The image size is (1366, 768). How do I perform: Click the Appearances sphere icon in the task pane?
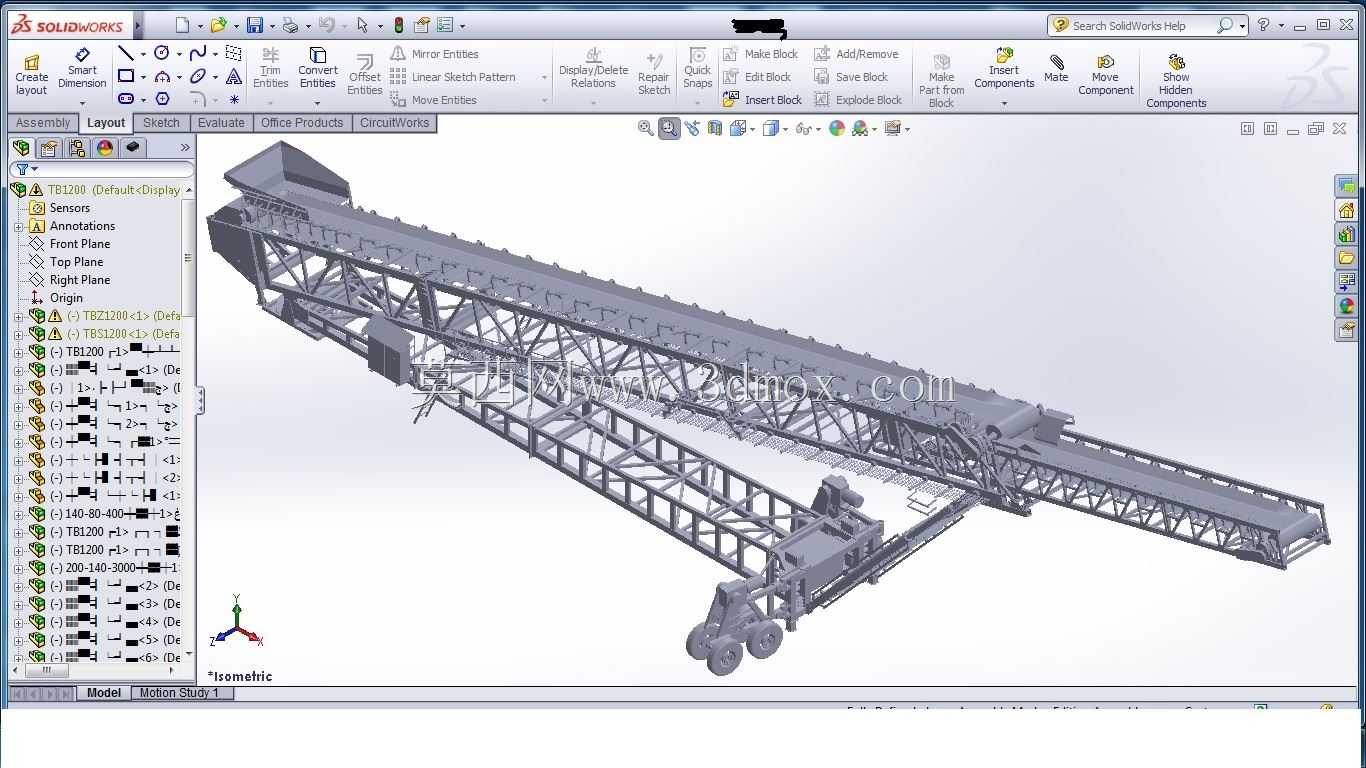pyautogui.click(x=1346, y=306)
